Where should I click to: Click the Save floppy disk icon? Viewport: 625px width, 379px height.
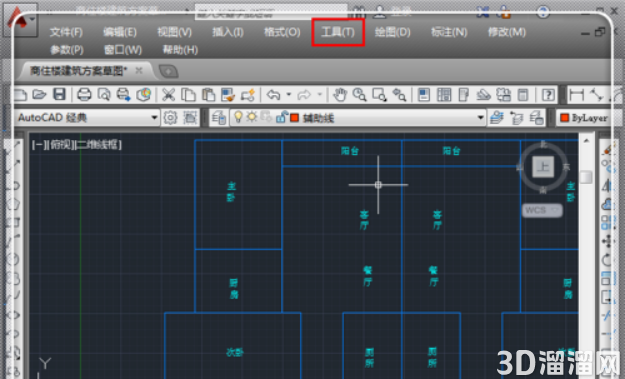click(x=60, y=94)
